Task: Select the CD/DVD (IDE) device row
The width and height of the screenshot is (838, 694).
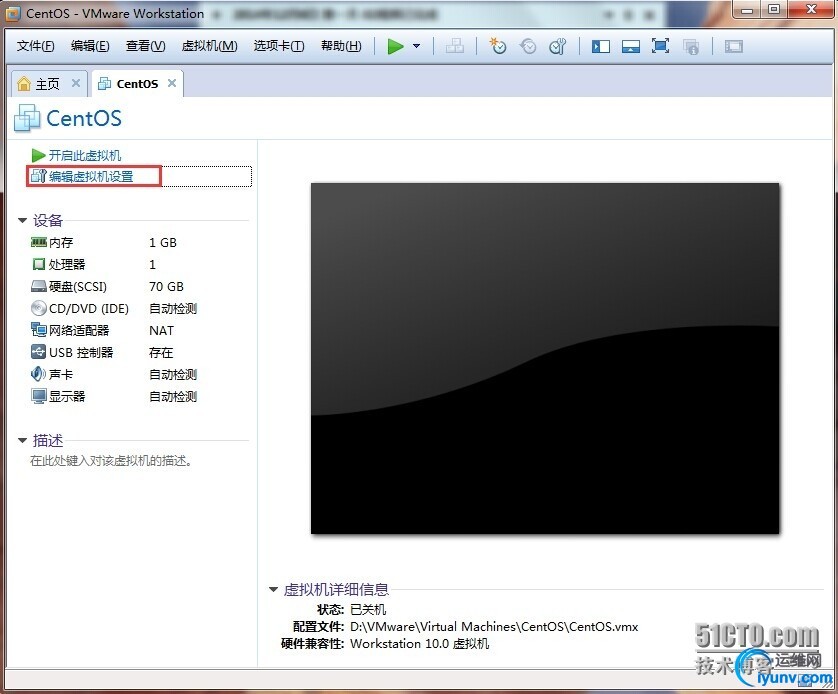Action: (x=138, y=309)
